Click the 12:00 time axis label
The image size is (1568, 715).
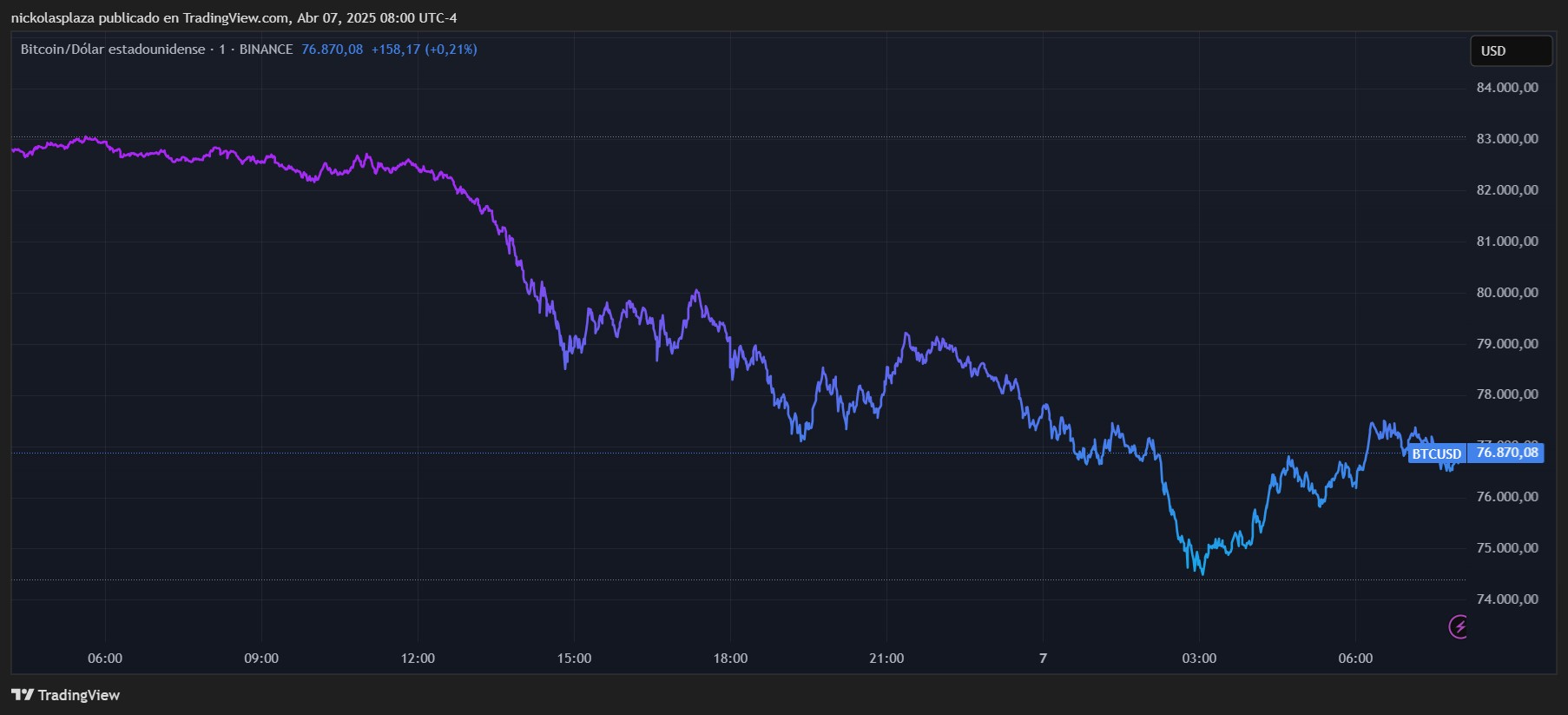tap(418, 659)
